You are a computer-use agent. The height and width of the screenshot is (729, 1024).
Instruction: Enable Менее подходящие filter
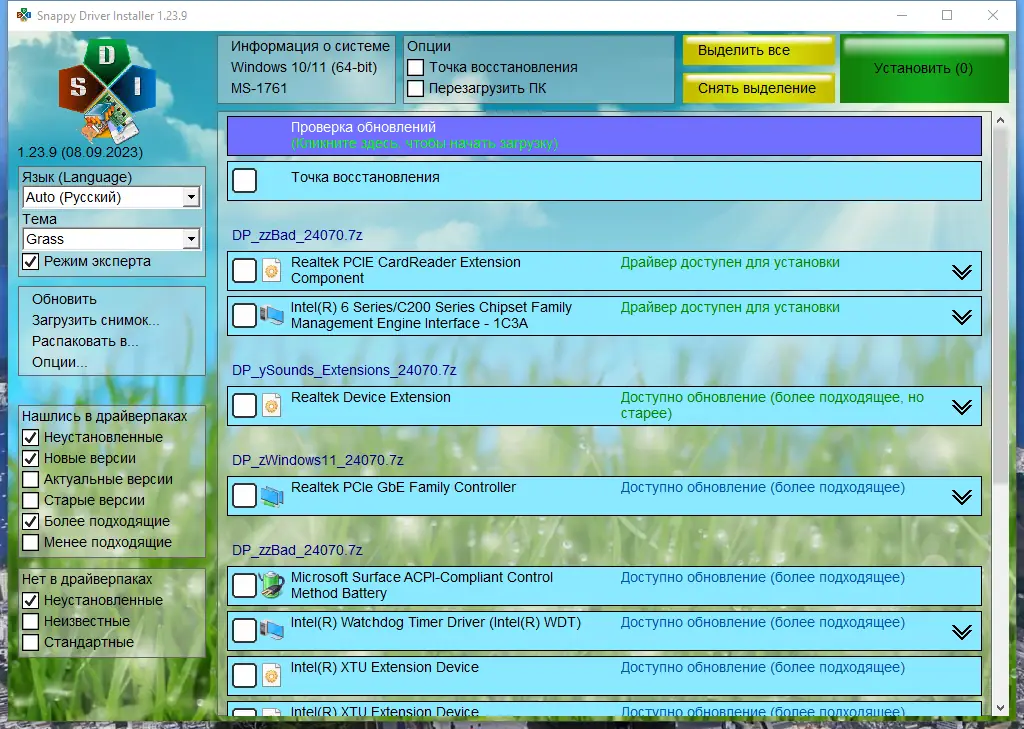pos(31,542)
